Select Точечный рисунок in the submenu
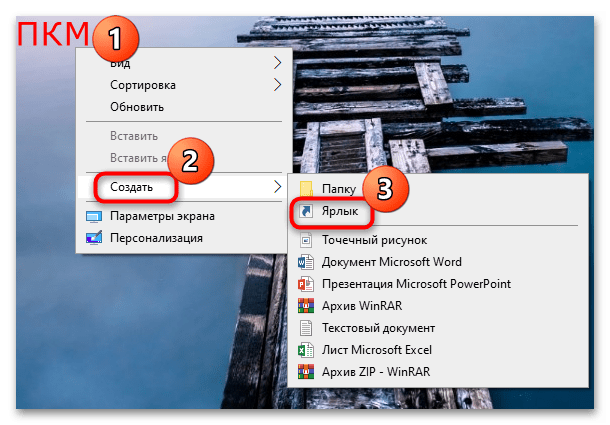Image resolution: width=610 pixels, height=425 pixels. (x=438, y=240)
